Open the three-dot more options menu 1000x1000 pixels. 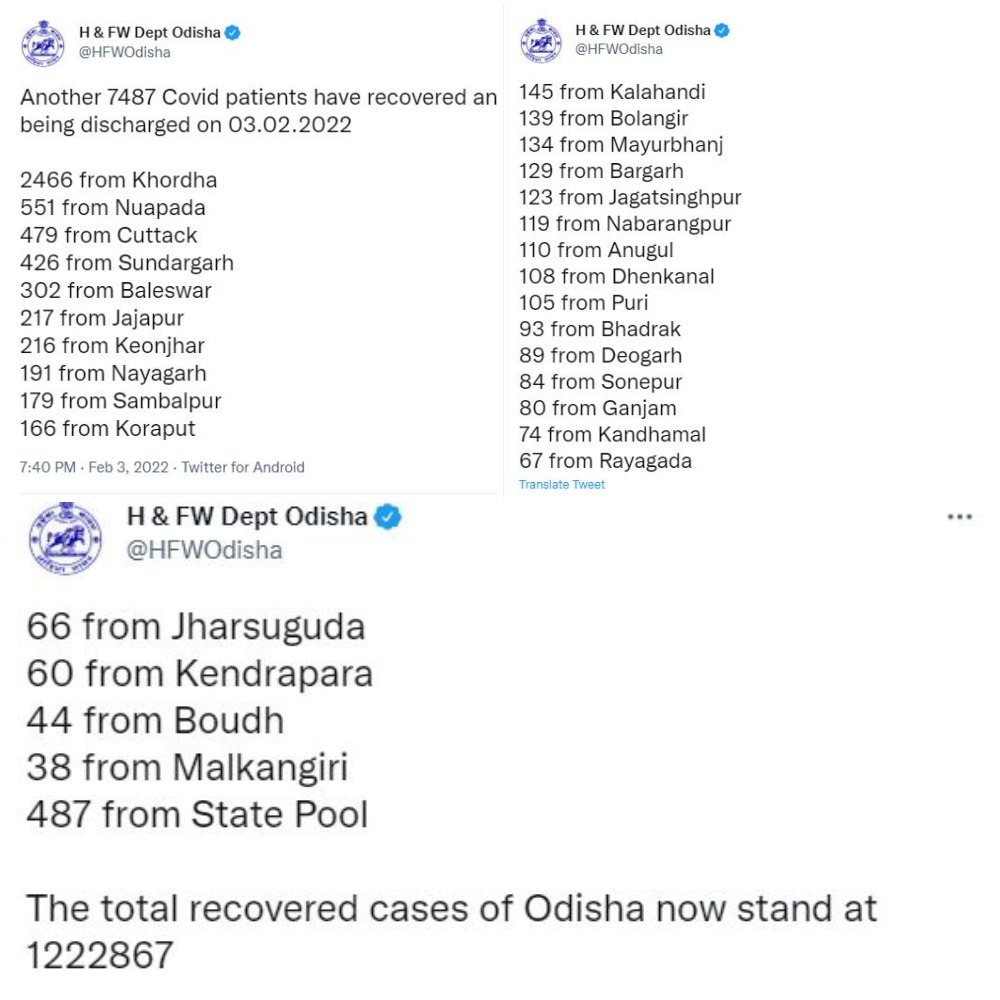pyautogui.click(x=959, y=517)
